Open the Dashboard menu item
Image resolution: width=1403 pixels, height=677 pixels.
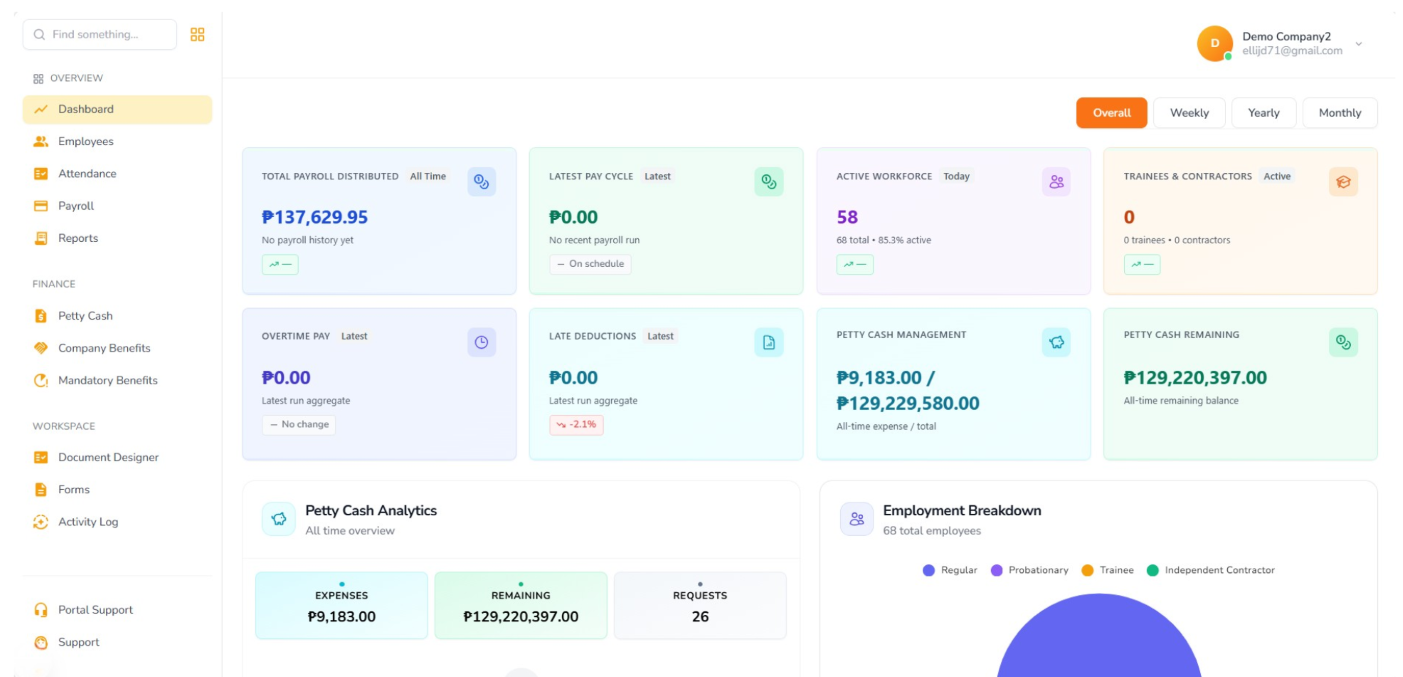(x=117, y=109)
